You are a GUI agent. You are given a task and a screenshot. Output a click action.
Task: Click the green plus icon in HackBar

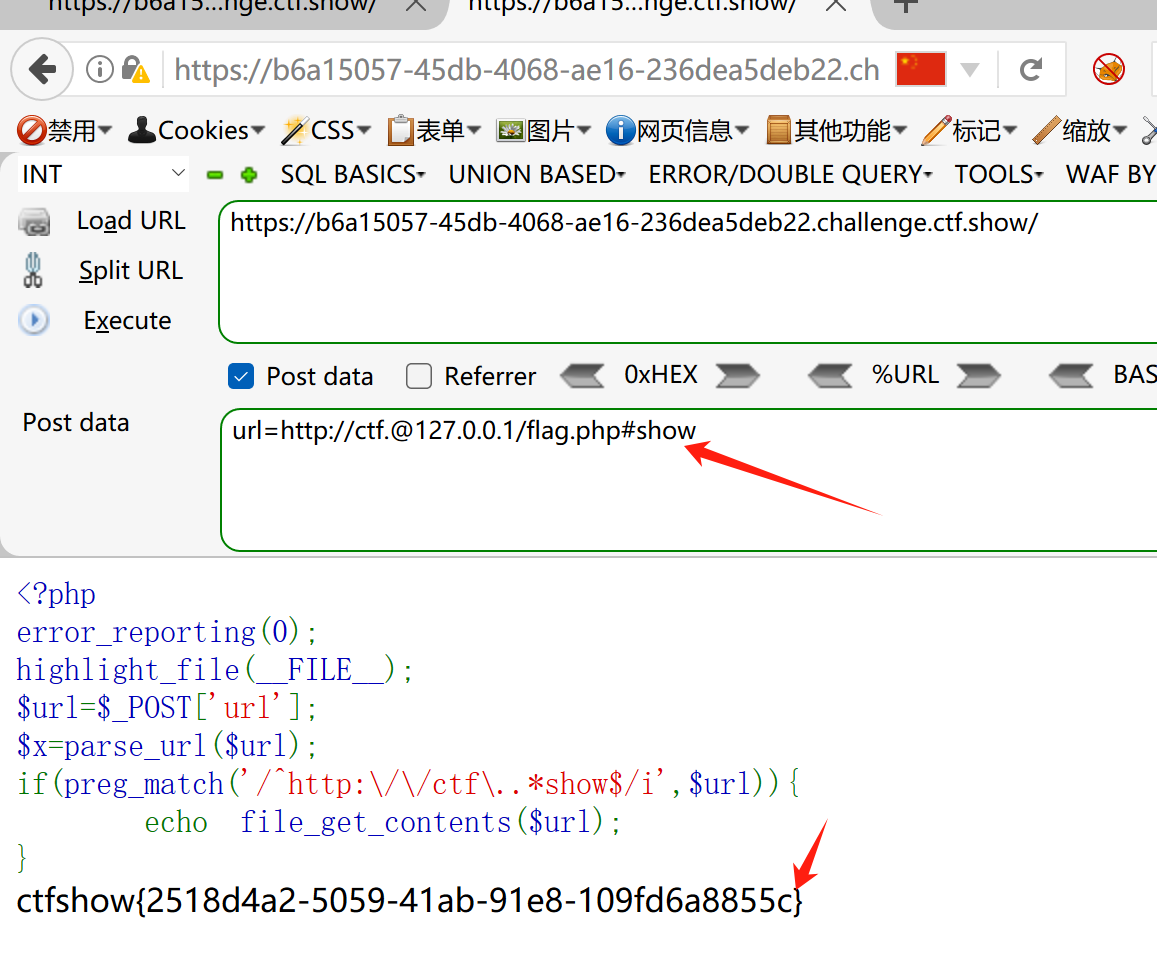[249, 175]
